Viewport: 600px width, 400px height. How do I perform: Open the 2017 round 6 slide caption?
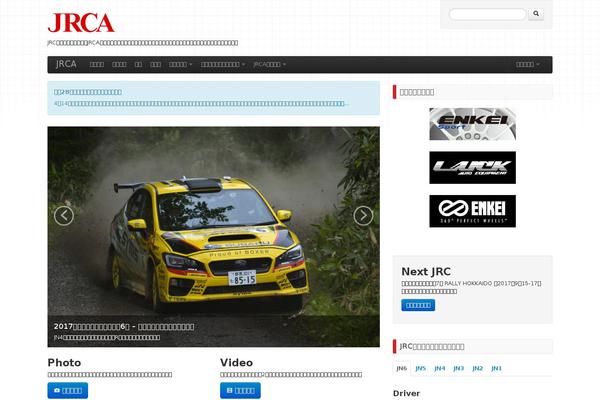(x=124, y=327)
